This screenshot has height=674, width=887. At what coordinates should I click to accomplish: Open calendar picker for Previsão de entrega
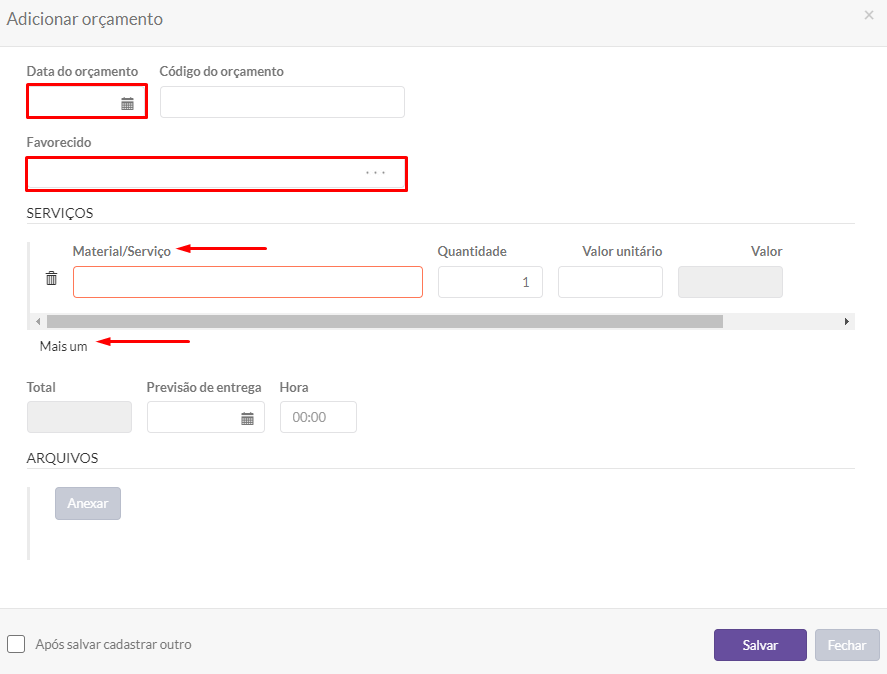(247, 418)
